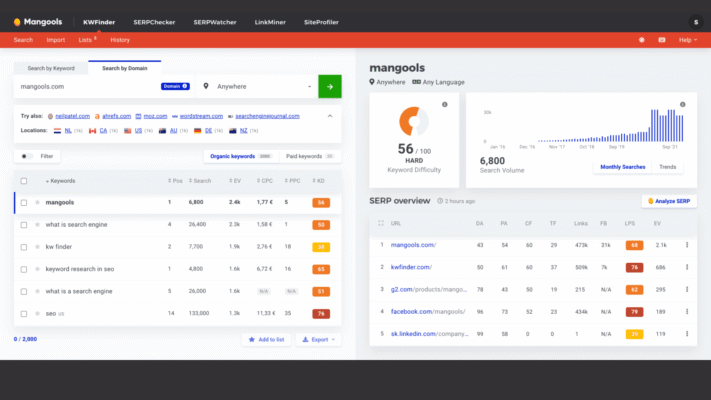
Task: Click the clock icon near 2 hours ago
Action: pyautogui.click(x=440, y=201)
